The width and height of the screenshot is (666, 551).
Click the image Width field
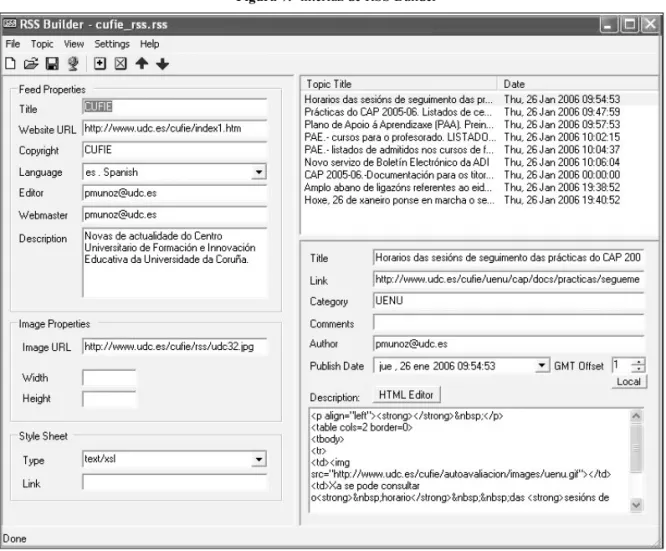109,377
